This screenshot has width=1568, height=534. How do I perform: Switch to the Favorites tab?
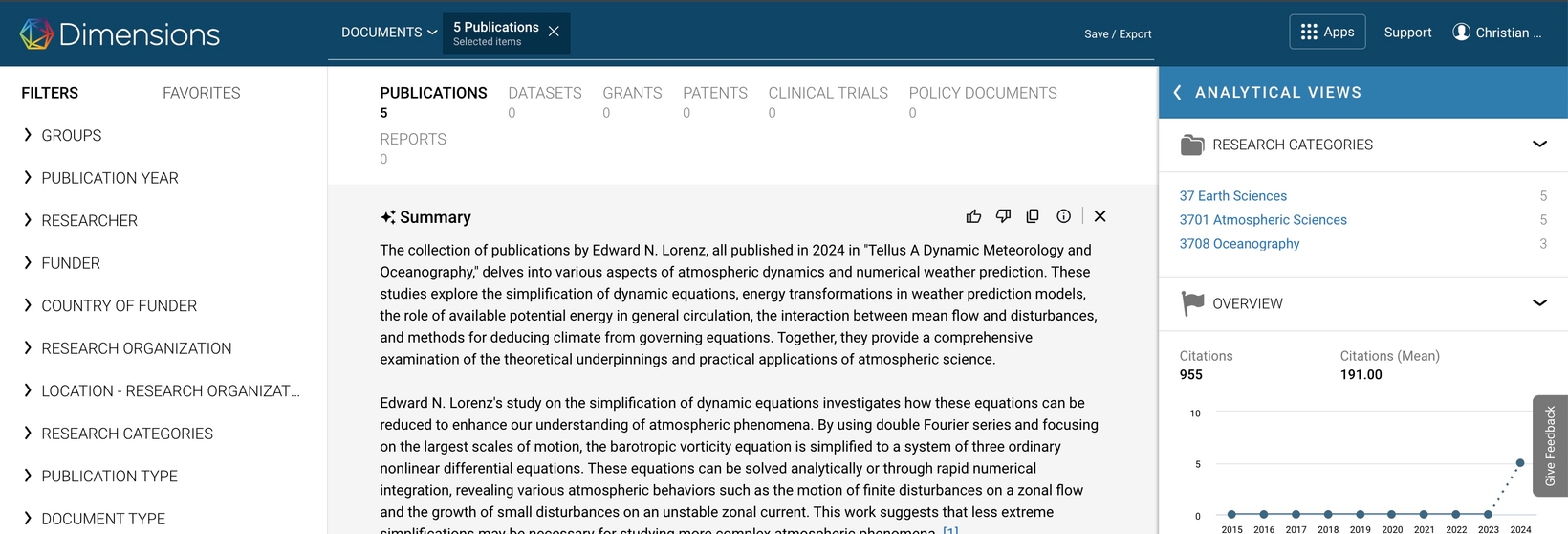pyautogui.click(x=201, y=93)
